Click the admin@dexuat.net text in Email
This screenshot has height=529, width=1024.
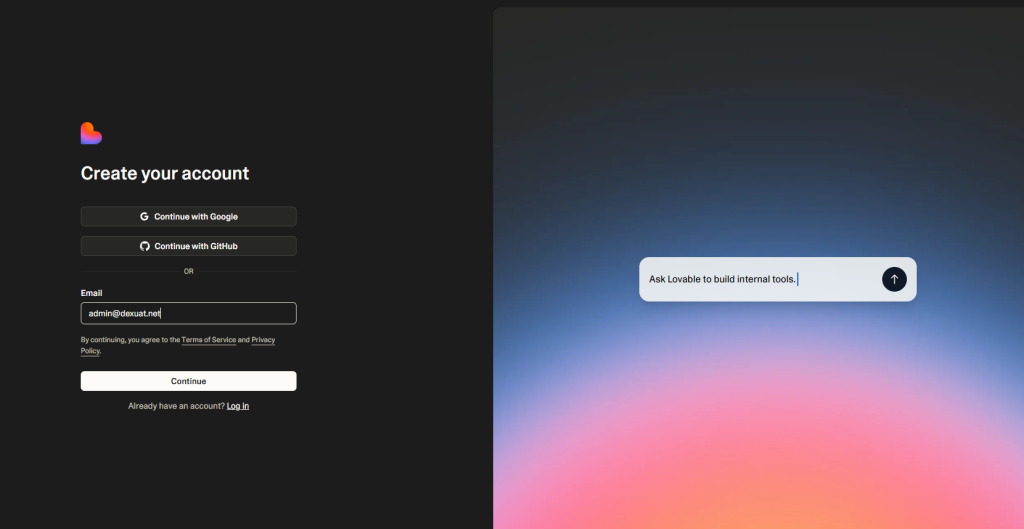click(125, 313)
